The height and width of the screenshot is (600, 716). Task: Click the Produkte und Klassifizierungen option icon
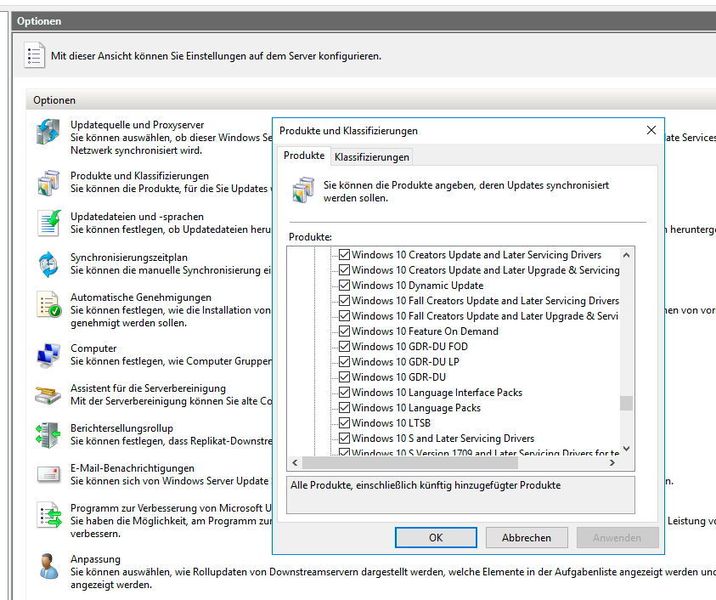click(x=48, y=183)
